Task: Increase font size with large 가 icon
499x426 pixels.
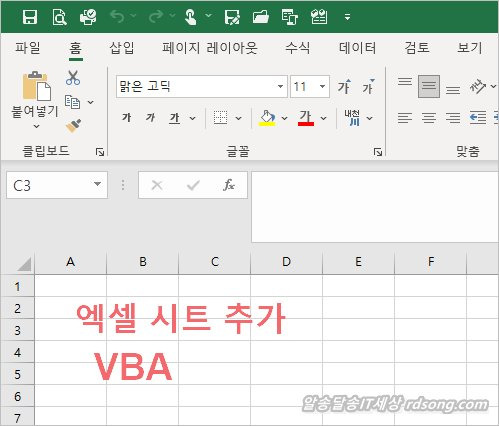Action: [x=344, y=87]
